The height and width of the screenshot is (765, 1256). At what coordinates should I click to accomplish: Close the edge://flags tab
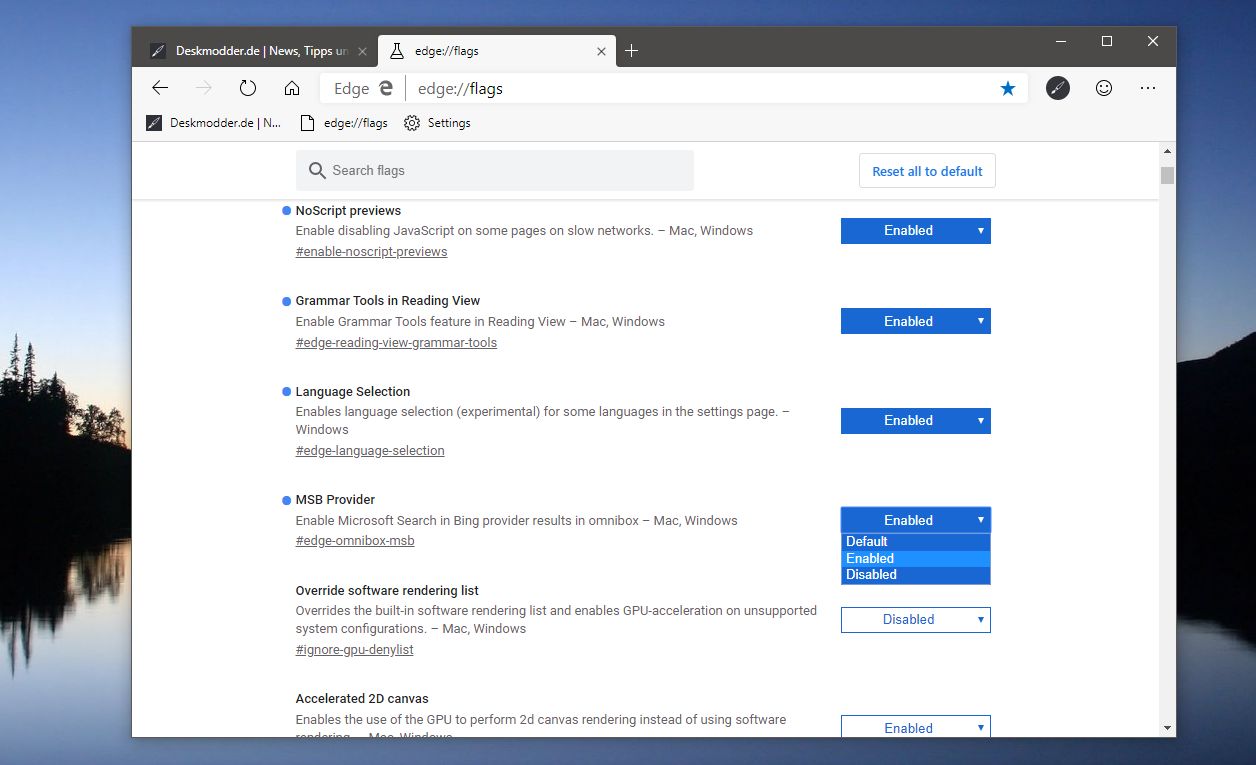tap(602, 51)
